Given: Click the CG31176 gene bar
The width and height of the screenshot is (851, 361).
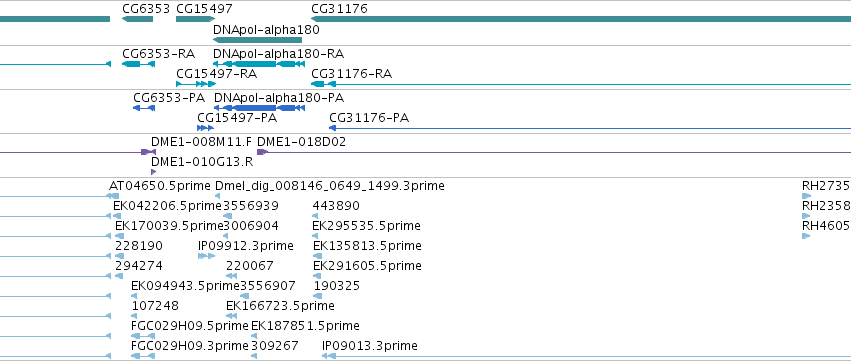Looking at the screenshot, I should pos(581,19).
